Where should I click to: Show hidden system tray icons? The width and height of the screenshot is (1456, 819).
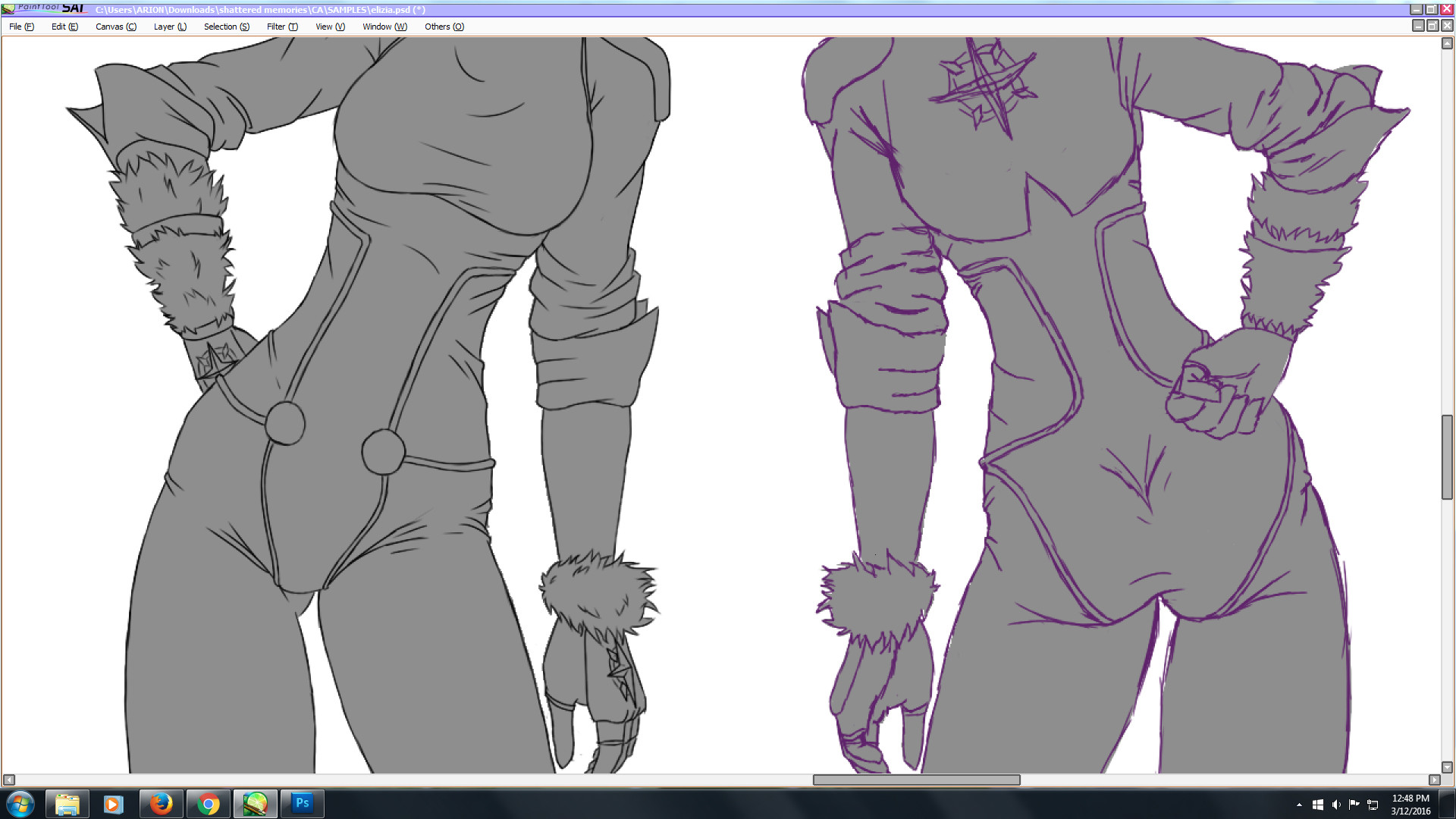click(x=1299, y=805)
